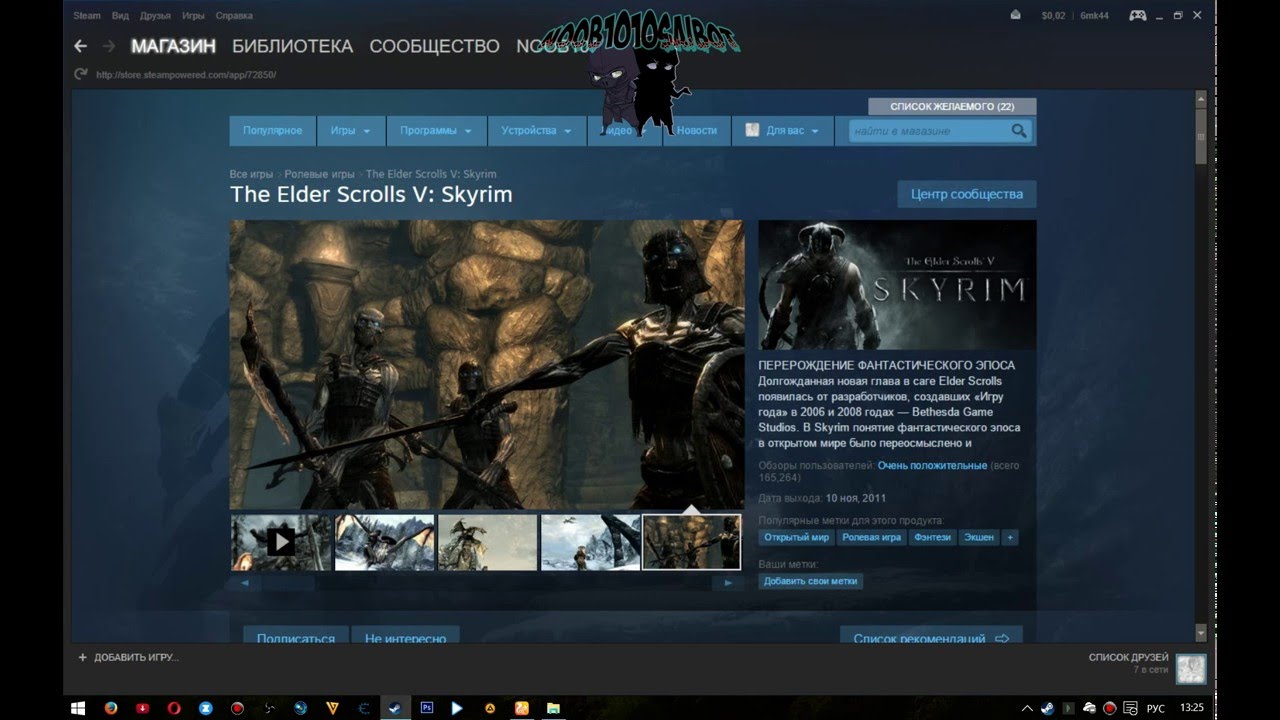Click the Steam tray icon
Image resolution: width=1280 pixels, height=720 pixels.
click(1046, 708)
